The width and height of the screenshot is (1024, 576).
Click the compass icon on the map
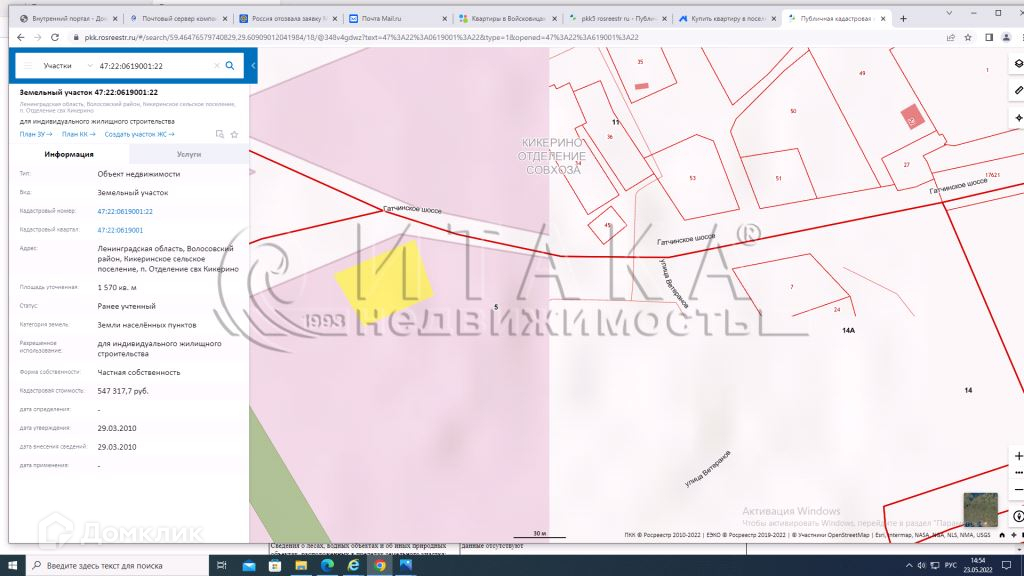[1018, 516]
